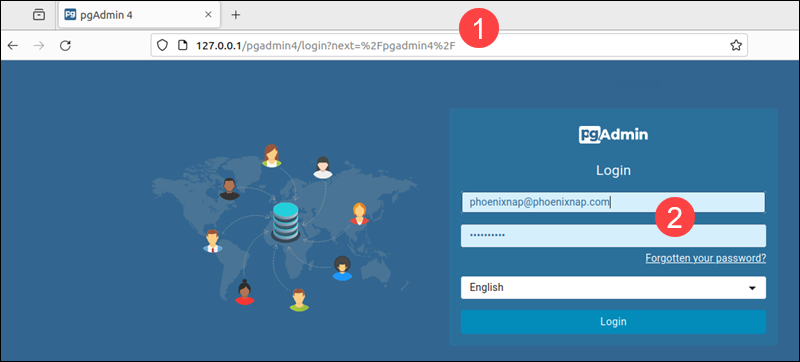The width and height of the screenshot is (800, 362).
Task: Open a new tab with the plus button
Action: click(x=235, y=15)
